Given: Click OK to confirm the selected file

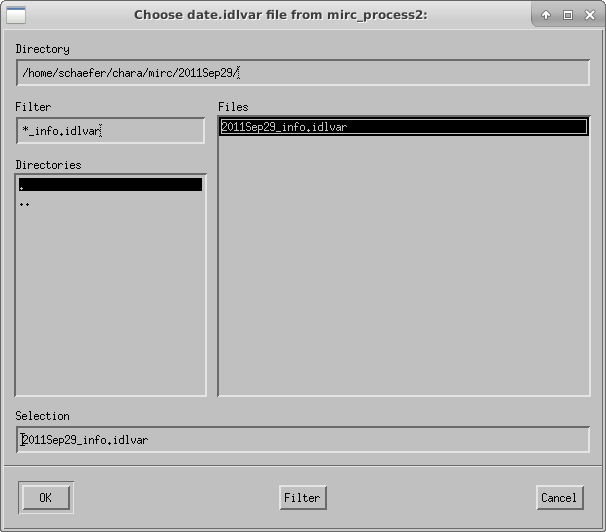Looking at the screenshot, I should click(46, 498).
